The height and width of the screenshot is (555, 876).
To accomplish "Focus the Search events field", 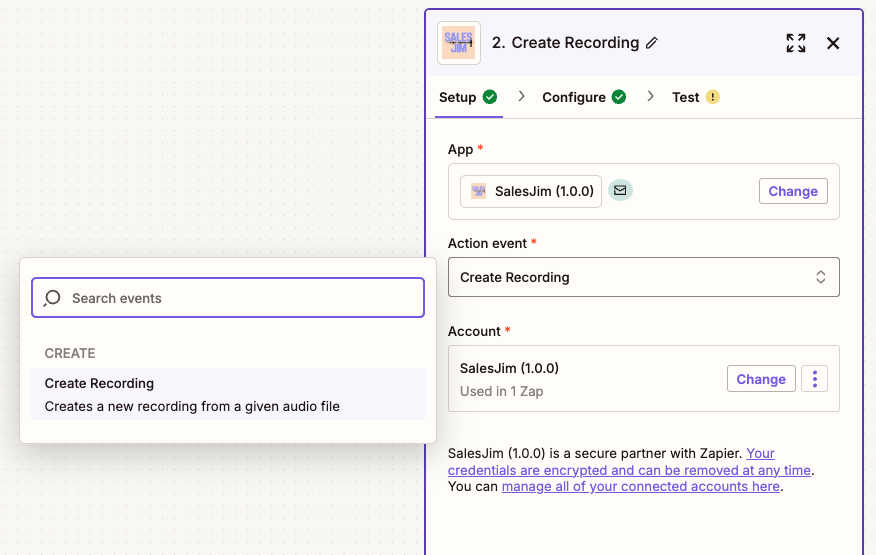I will click(240, 298).
